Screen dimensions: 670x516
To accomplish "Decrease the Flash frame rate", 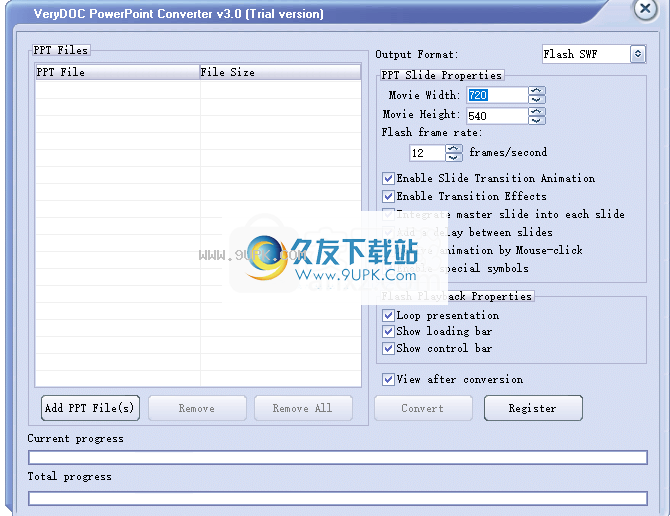I will point(453,157).
